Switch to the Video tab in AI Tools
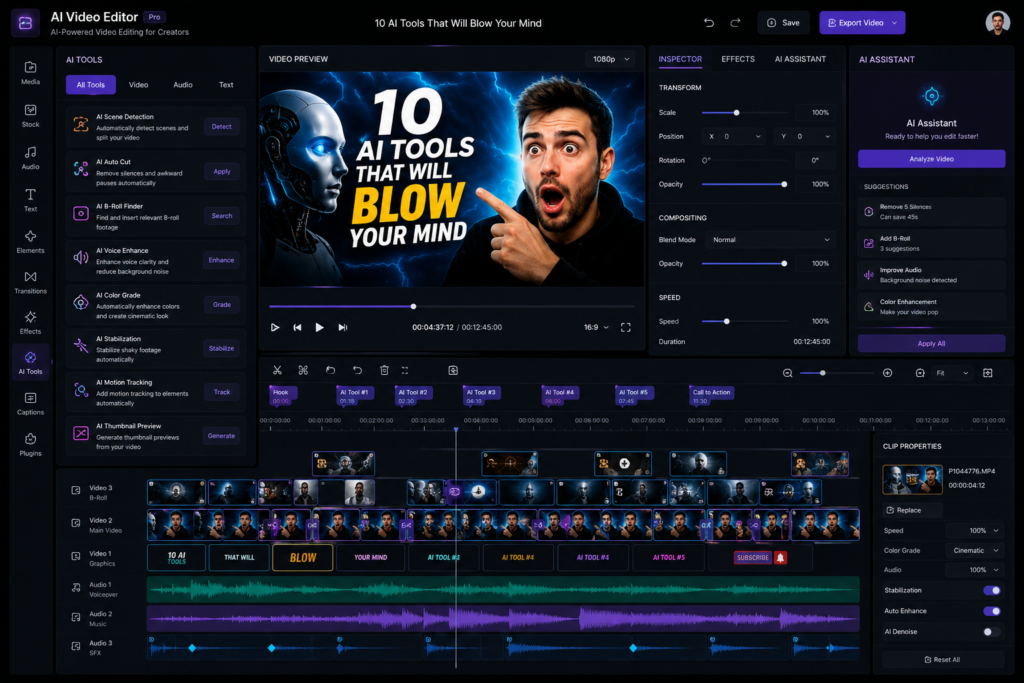Viewport: 1024px width, 683px height. 138,85
